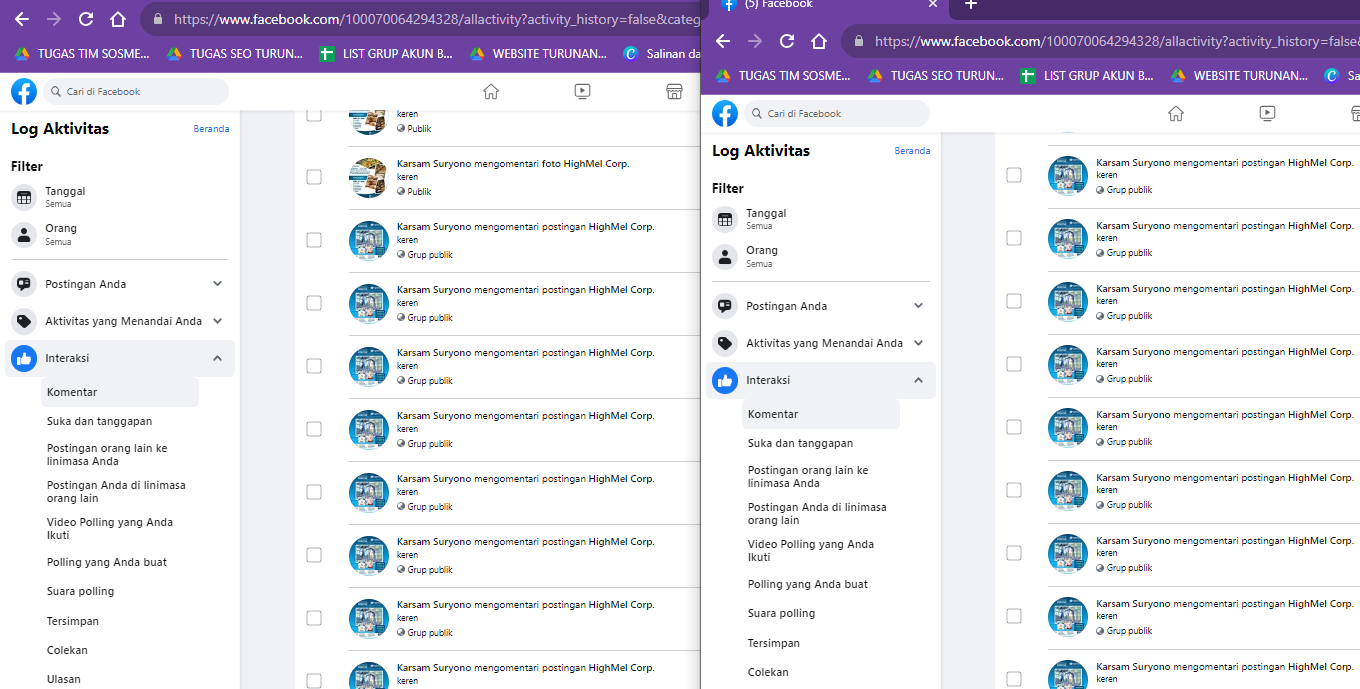Click Facebook logo in the left window

tap(24, 92)
